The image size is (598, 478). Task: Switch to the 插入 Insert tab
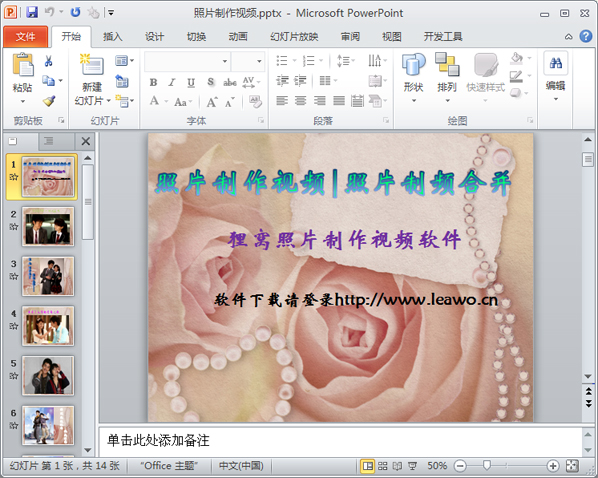113,37
